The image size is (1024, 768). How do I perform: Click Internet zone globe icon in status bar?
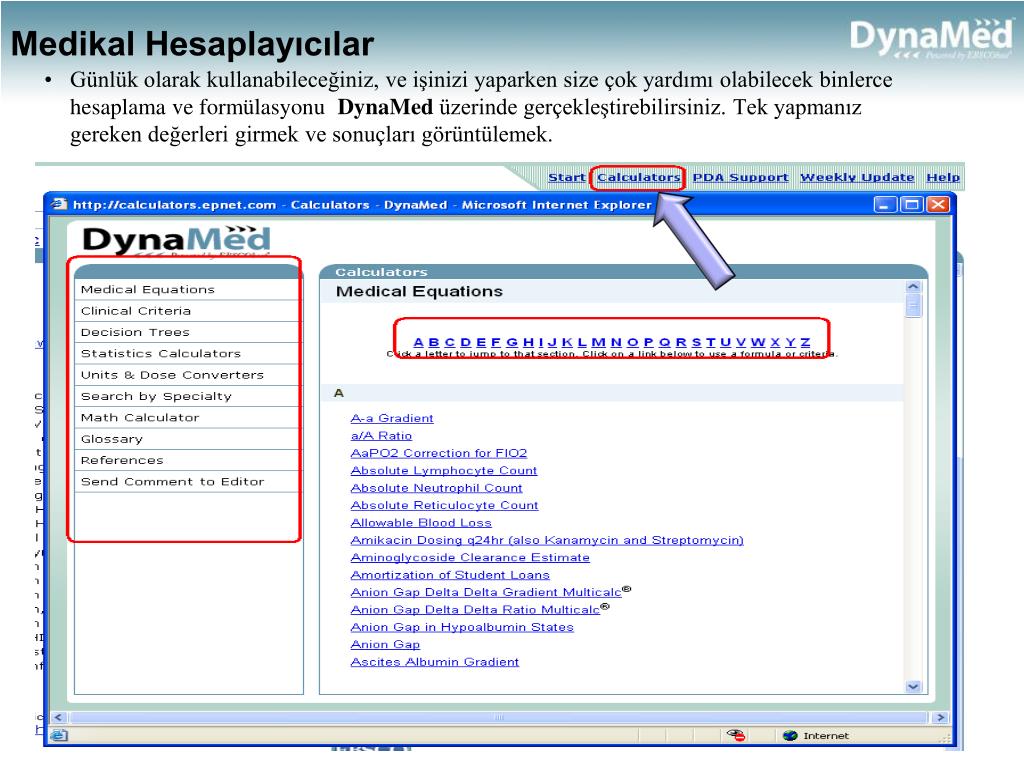[790, 736]
